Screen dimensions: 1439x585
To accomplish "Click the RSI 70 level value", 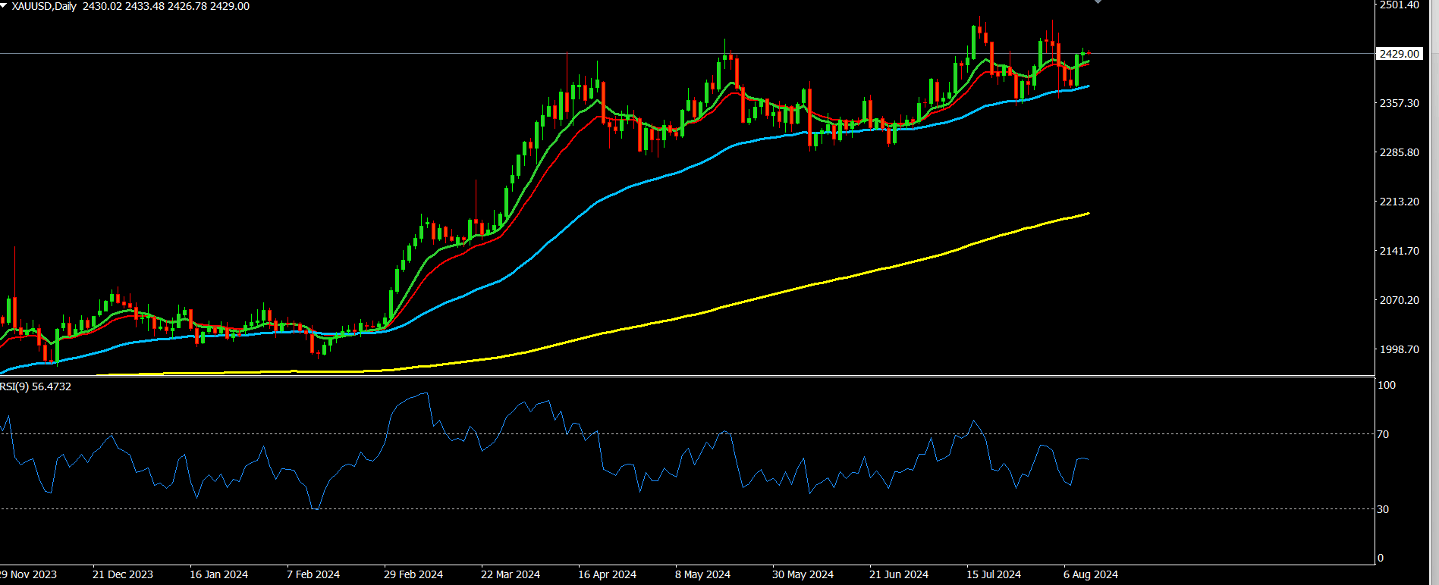I will (x=1385, y=434).
